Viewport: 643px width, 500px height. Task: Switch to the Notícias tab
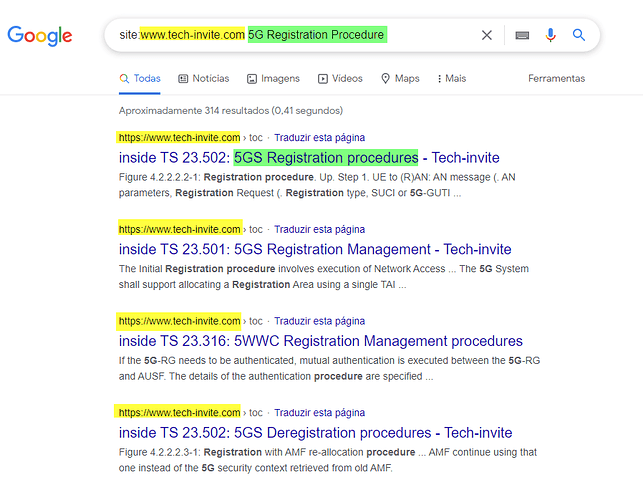coord(204,78)
